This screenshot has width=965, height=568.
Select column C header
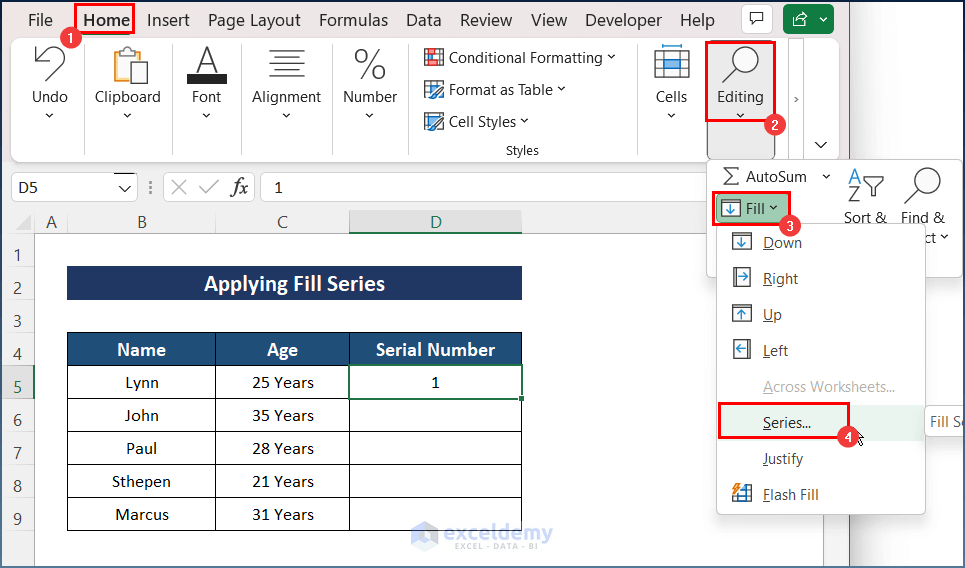point(282,222)
